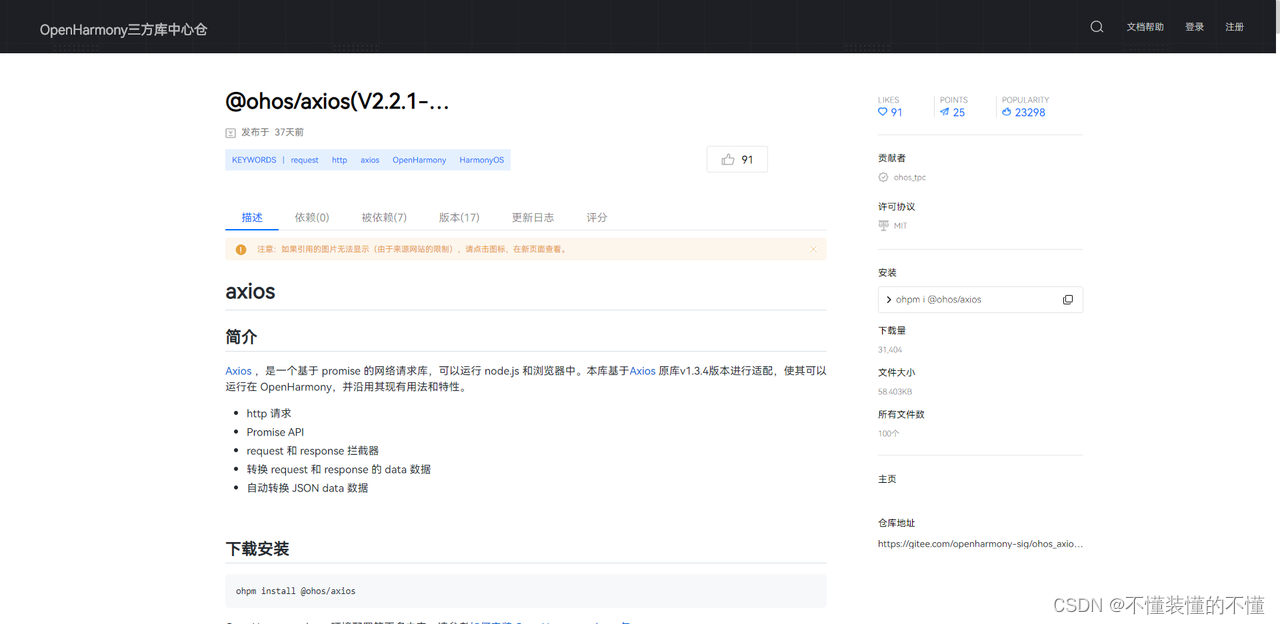Click 注册 in the header

[1235, 27]
